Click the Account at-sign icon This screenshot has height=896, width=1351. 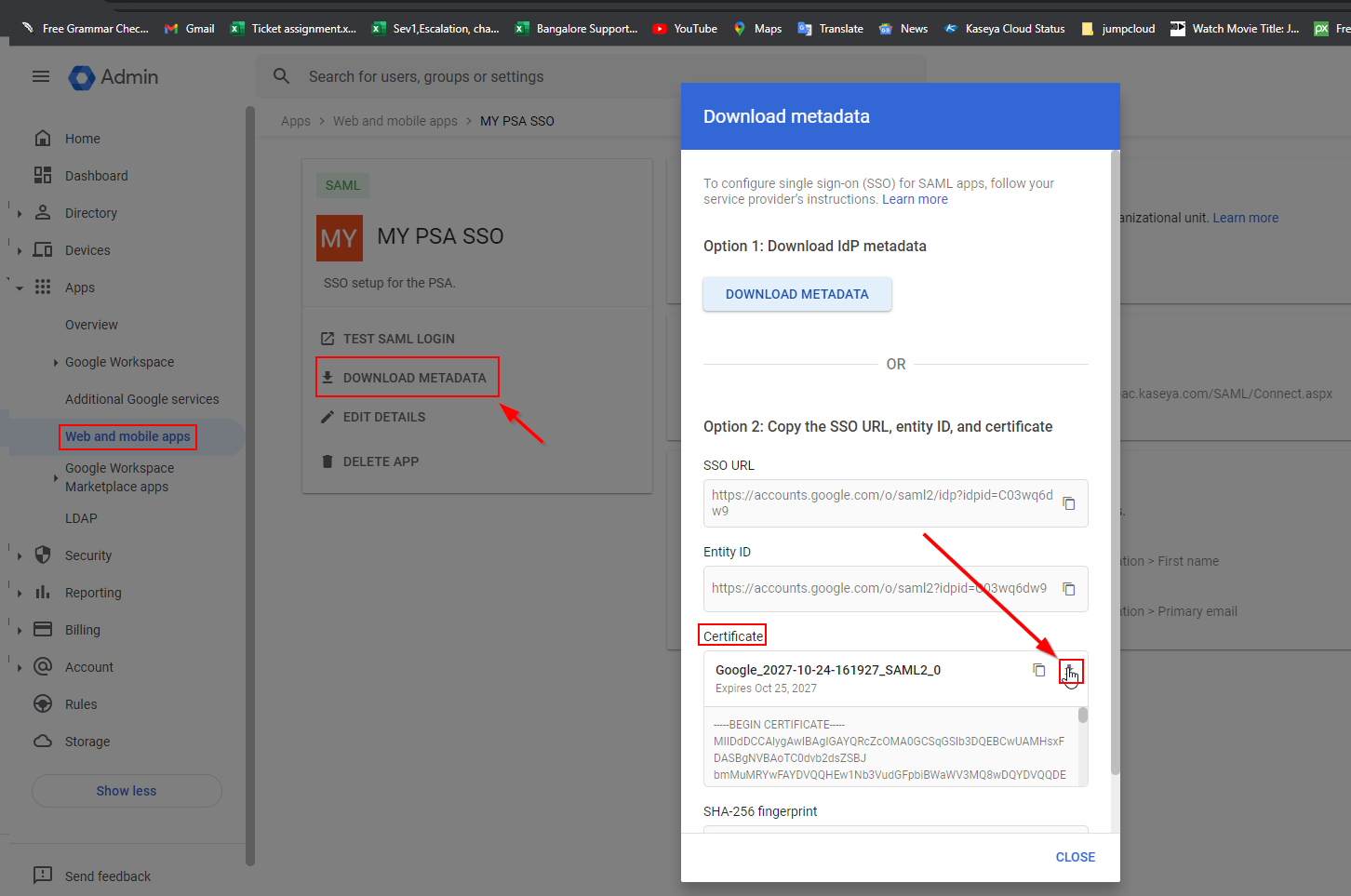43,667
